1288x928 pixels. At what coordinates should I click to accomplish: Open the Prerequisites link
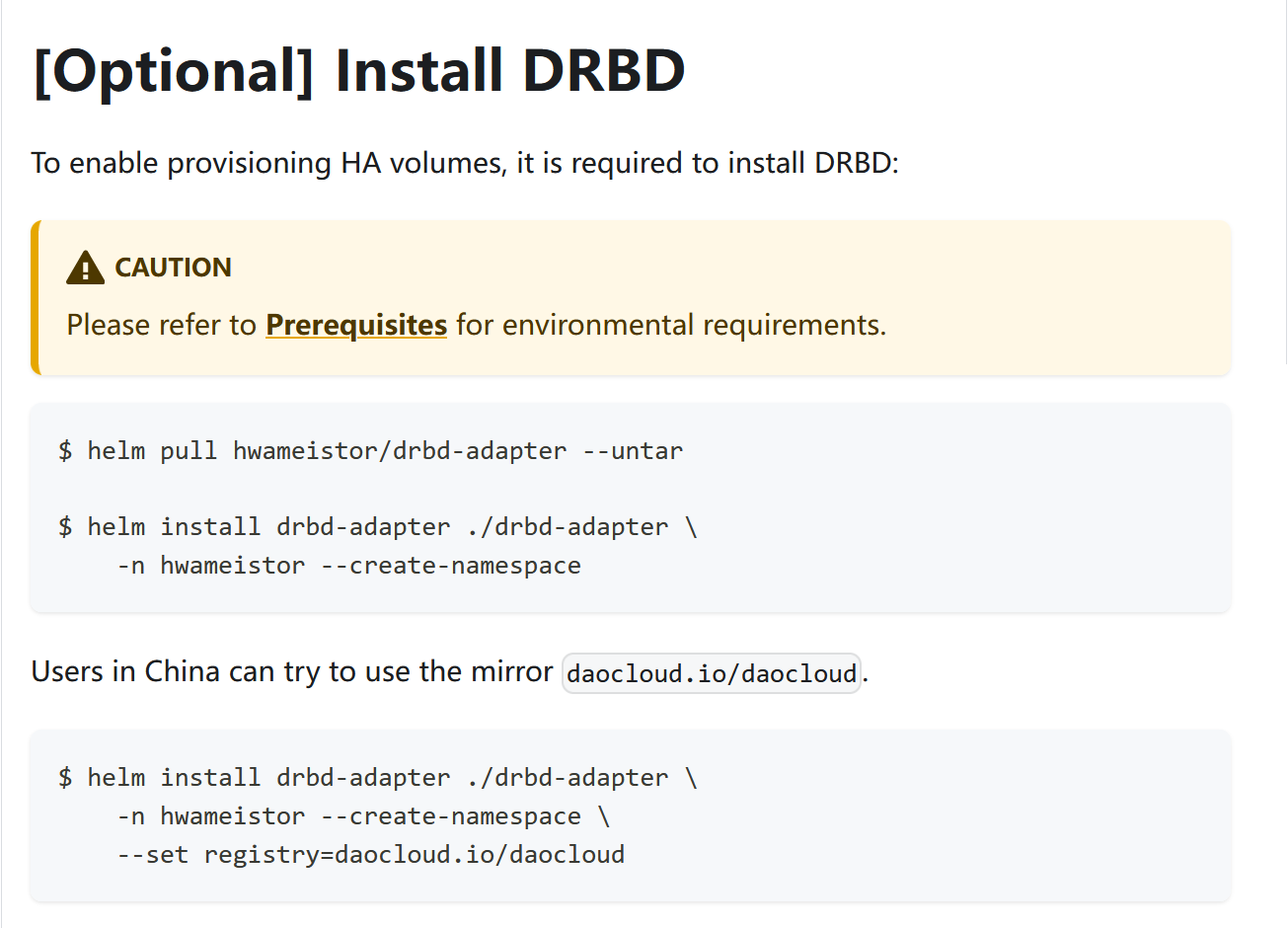click(x=356, y=325)
